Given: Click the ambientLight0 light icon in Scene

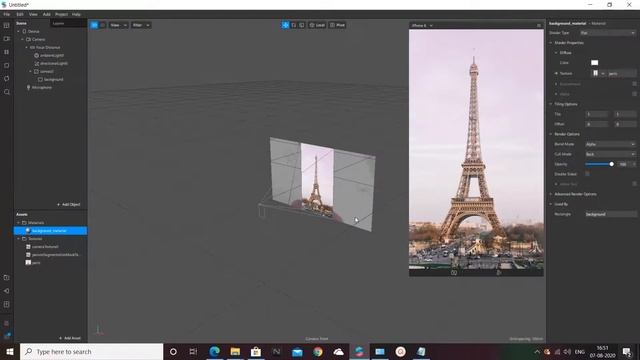Looking at the screenshot, I should point(37,55).
